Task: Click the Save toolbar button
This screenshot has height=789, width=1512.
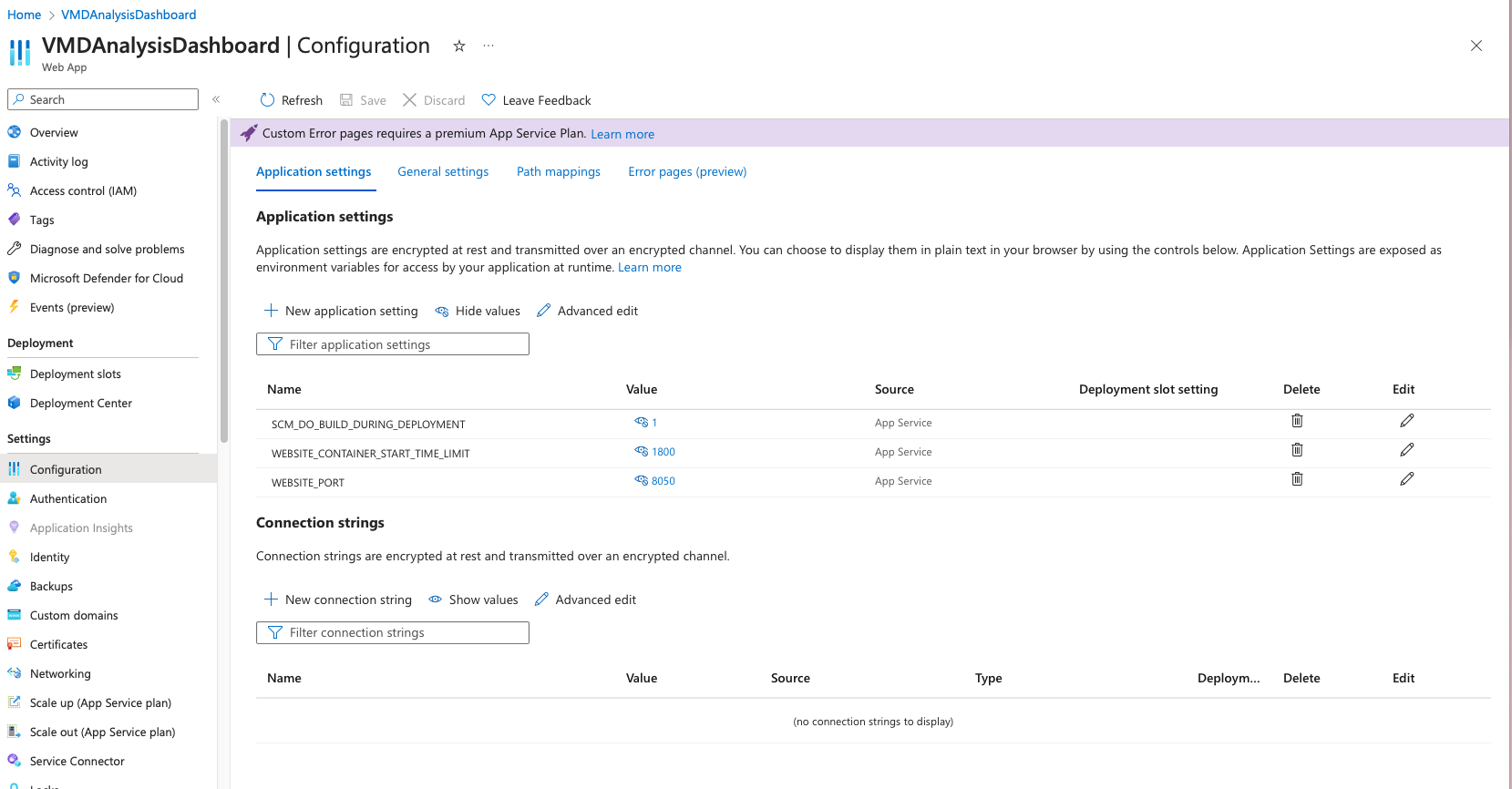Action: 363,100
